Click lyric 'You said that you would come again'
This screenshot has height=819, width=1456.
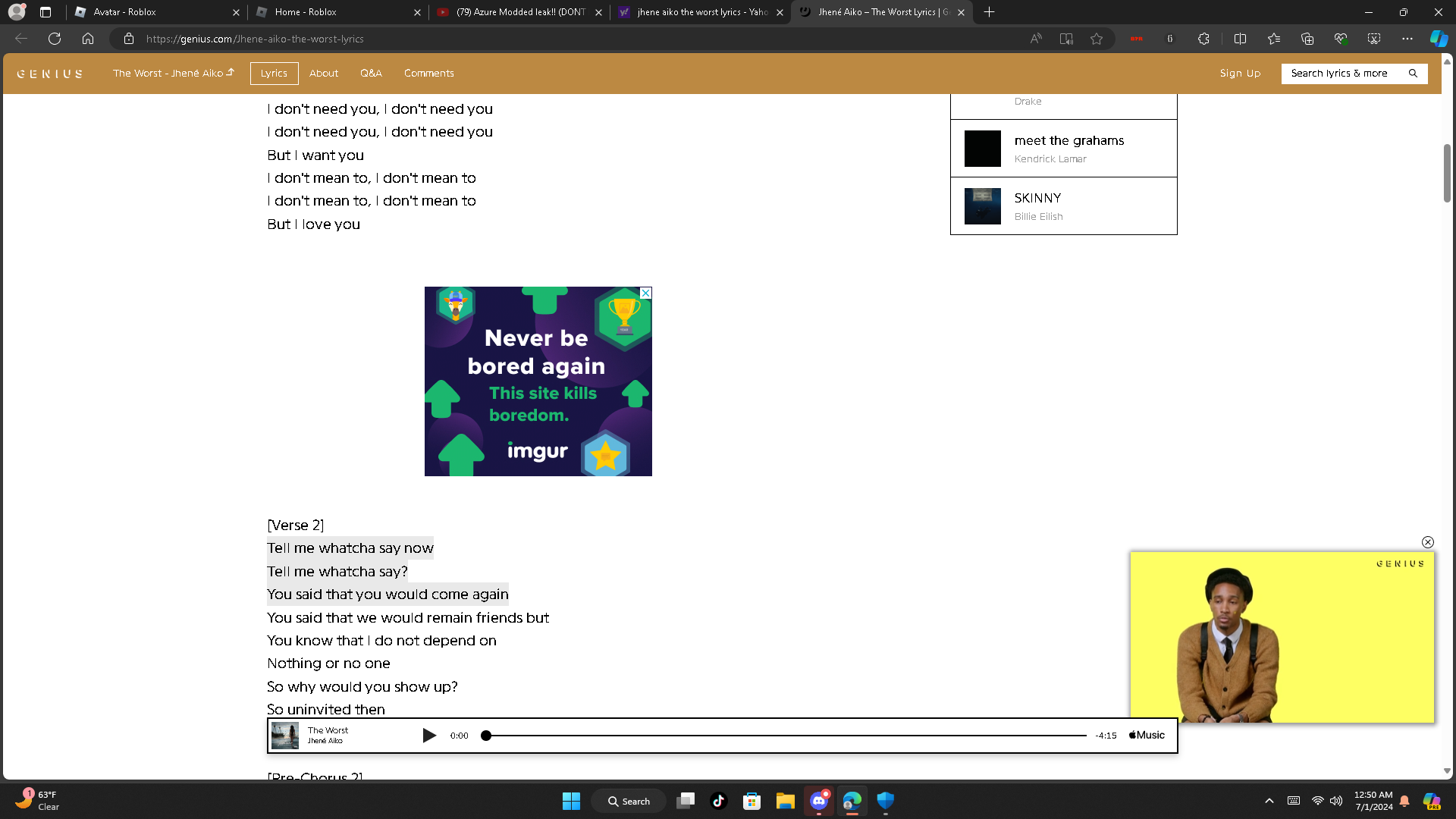pyautogui.click(x=388, y=595)
